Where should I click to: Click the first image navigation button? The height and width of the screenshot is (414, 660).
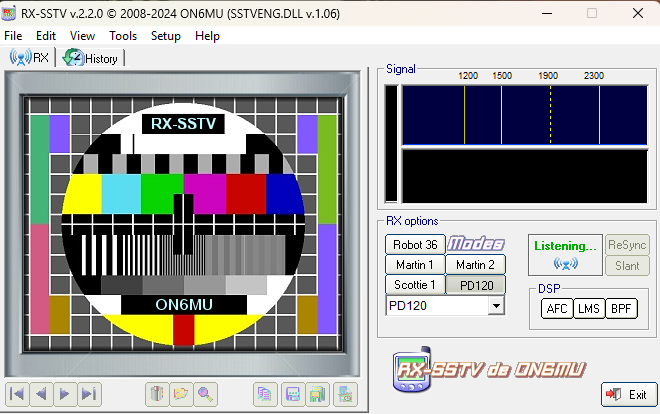17,394
